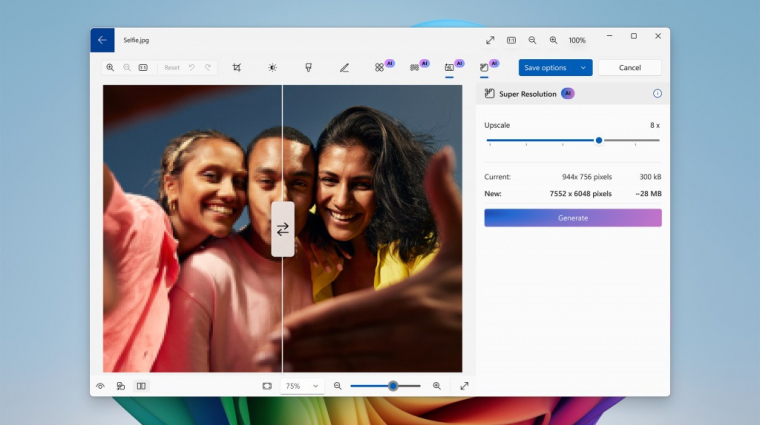Click the title bar zoom in magnifier

coord(553,40)
